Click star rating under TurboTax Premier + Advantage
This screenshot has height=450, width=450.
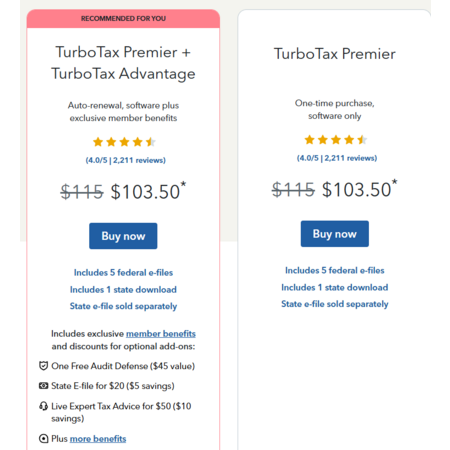click(x=124, y=142)
